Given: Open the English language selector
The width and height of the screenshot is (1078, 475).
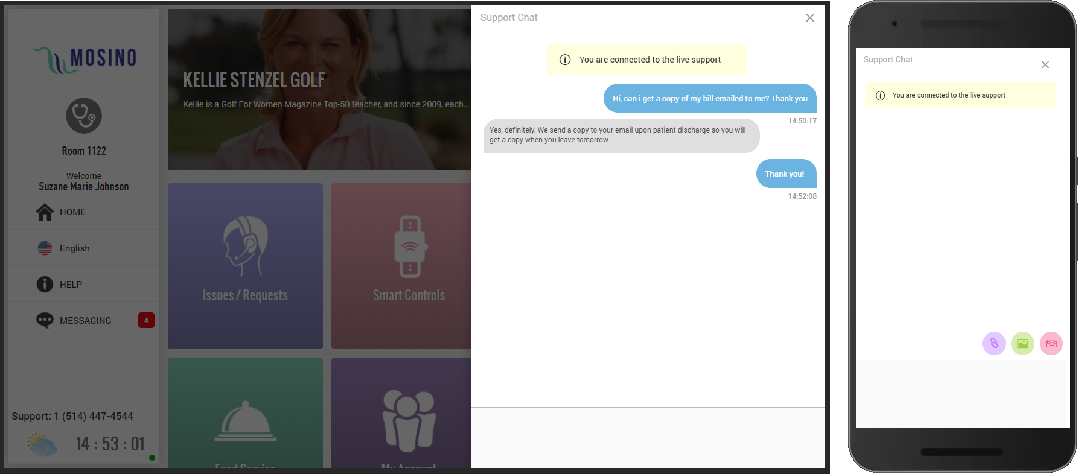Looking at the screenshot, I should coord(75,248).
